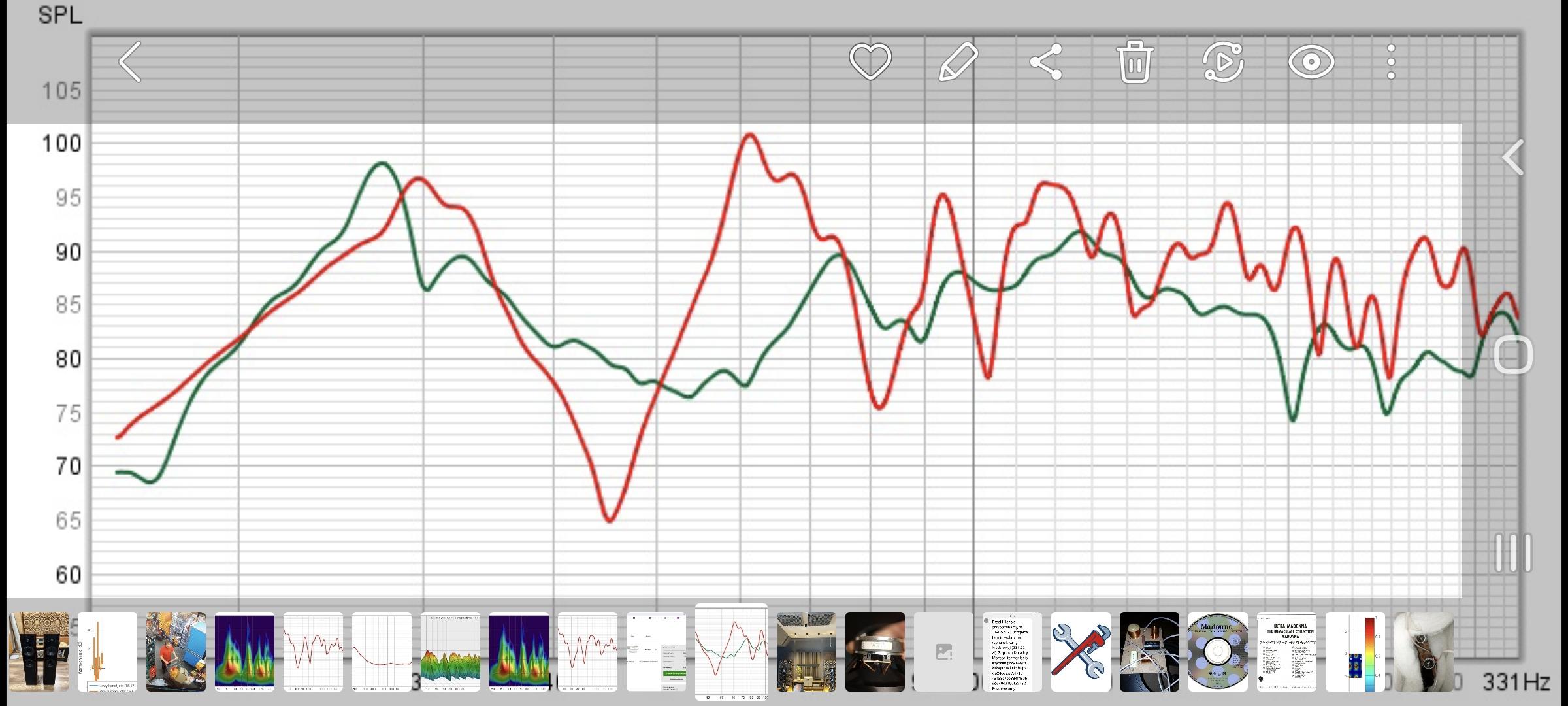Select the black speakers thumbnail
The height and width of the screenshot is (706, 1568).
click(39, 652)
